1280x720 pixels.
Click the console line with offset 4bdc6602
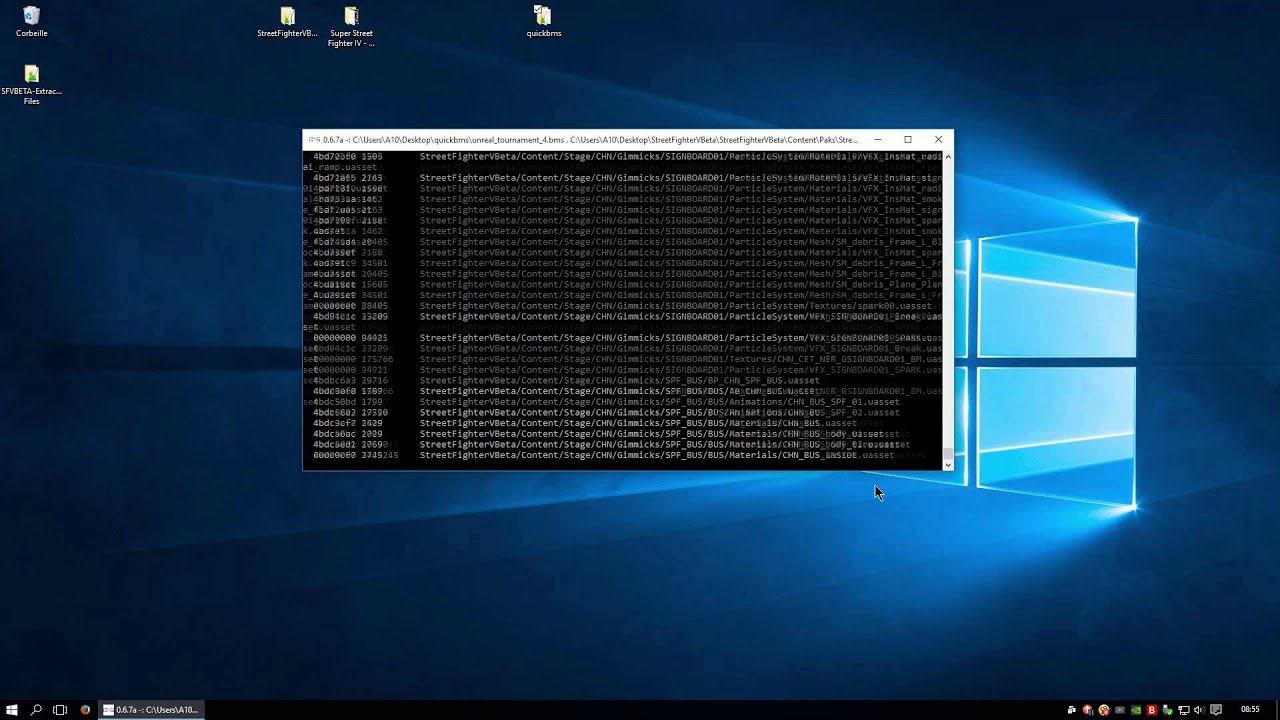[606, 413]
